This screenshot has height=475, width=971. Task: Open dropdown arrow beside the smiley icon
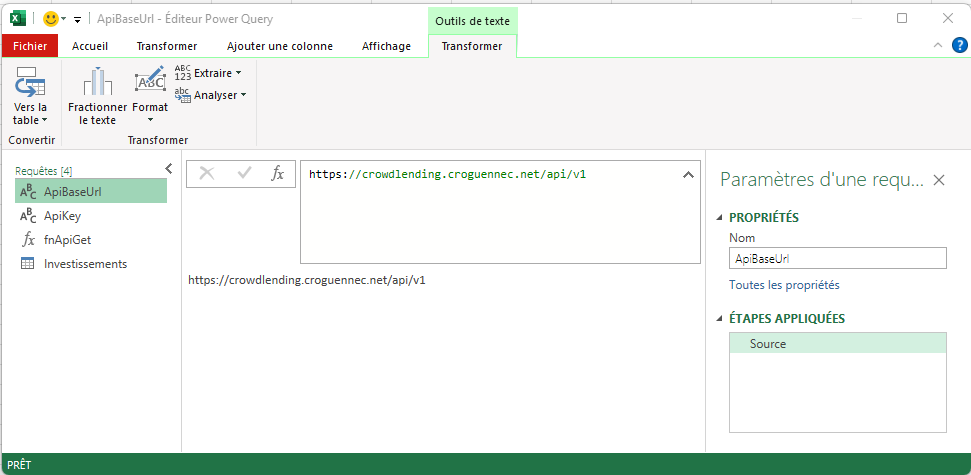click(x=63, y=19)
